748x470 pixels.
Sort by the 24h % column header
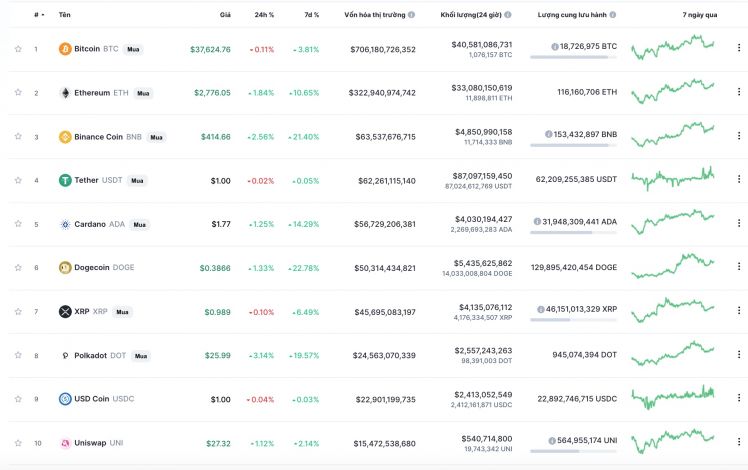264,15
